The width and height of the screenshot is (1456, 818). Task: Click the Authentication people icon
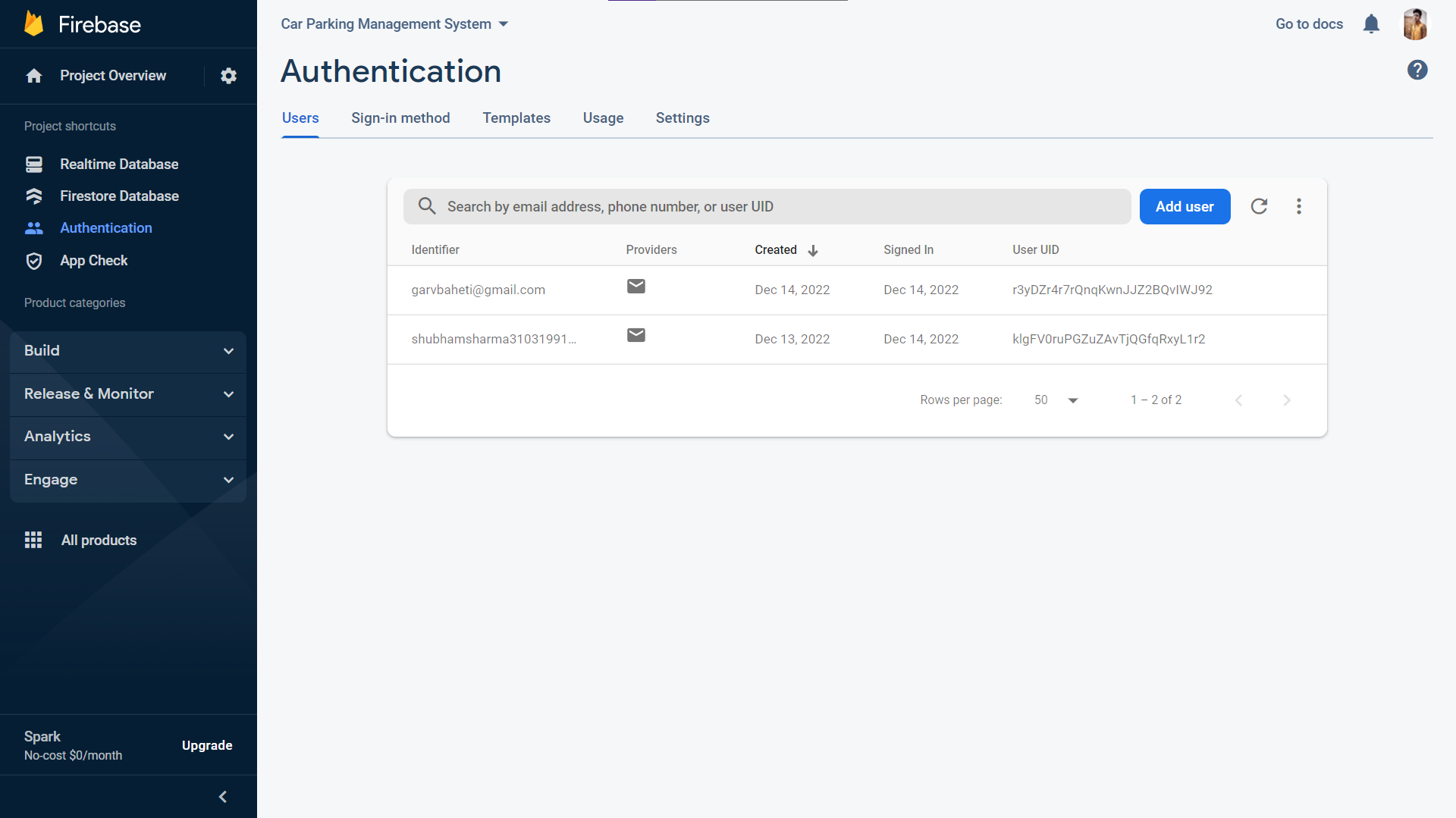click(34, 228)
